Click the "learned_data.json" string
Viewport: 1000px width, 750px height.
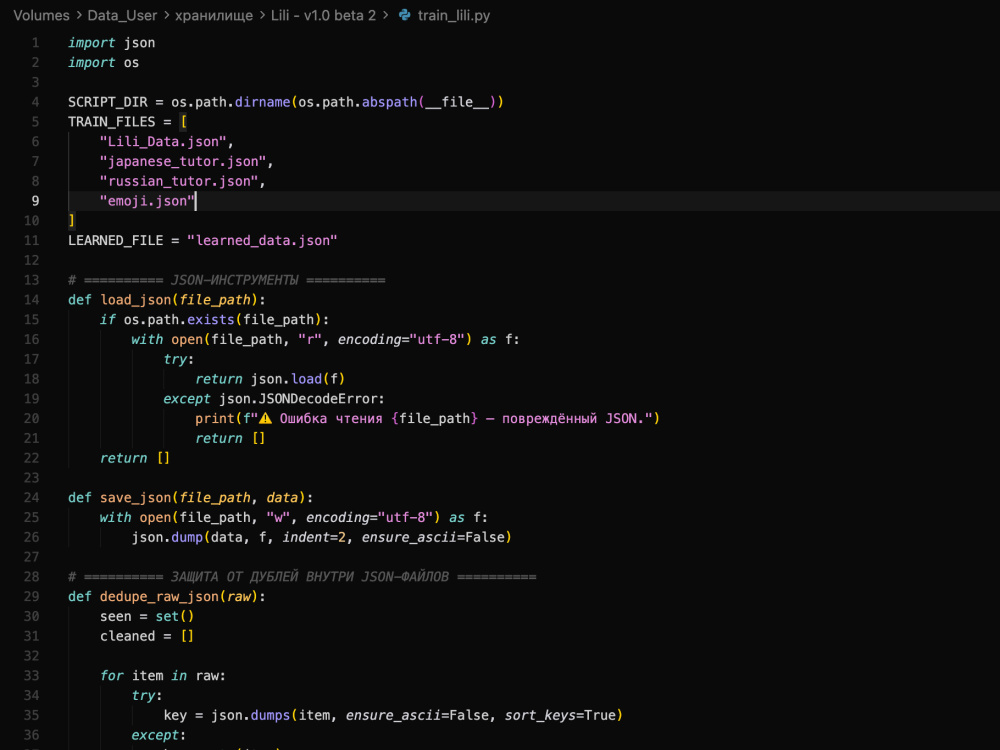point(262,240)
